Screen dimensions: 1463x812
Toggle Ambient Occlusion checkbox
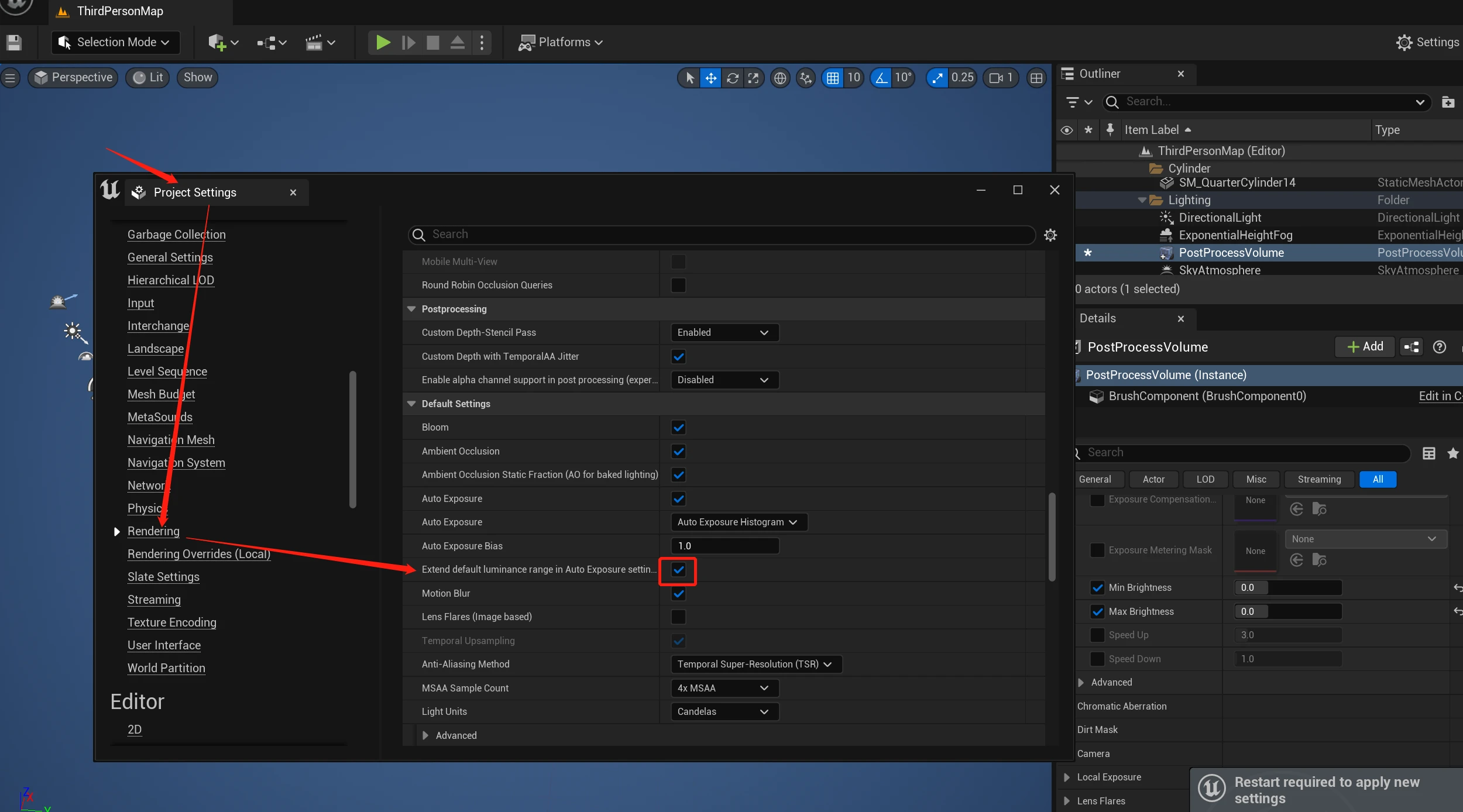coord(678,452)
